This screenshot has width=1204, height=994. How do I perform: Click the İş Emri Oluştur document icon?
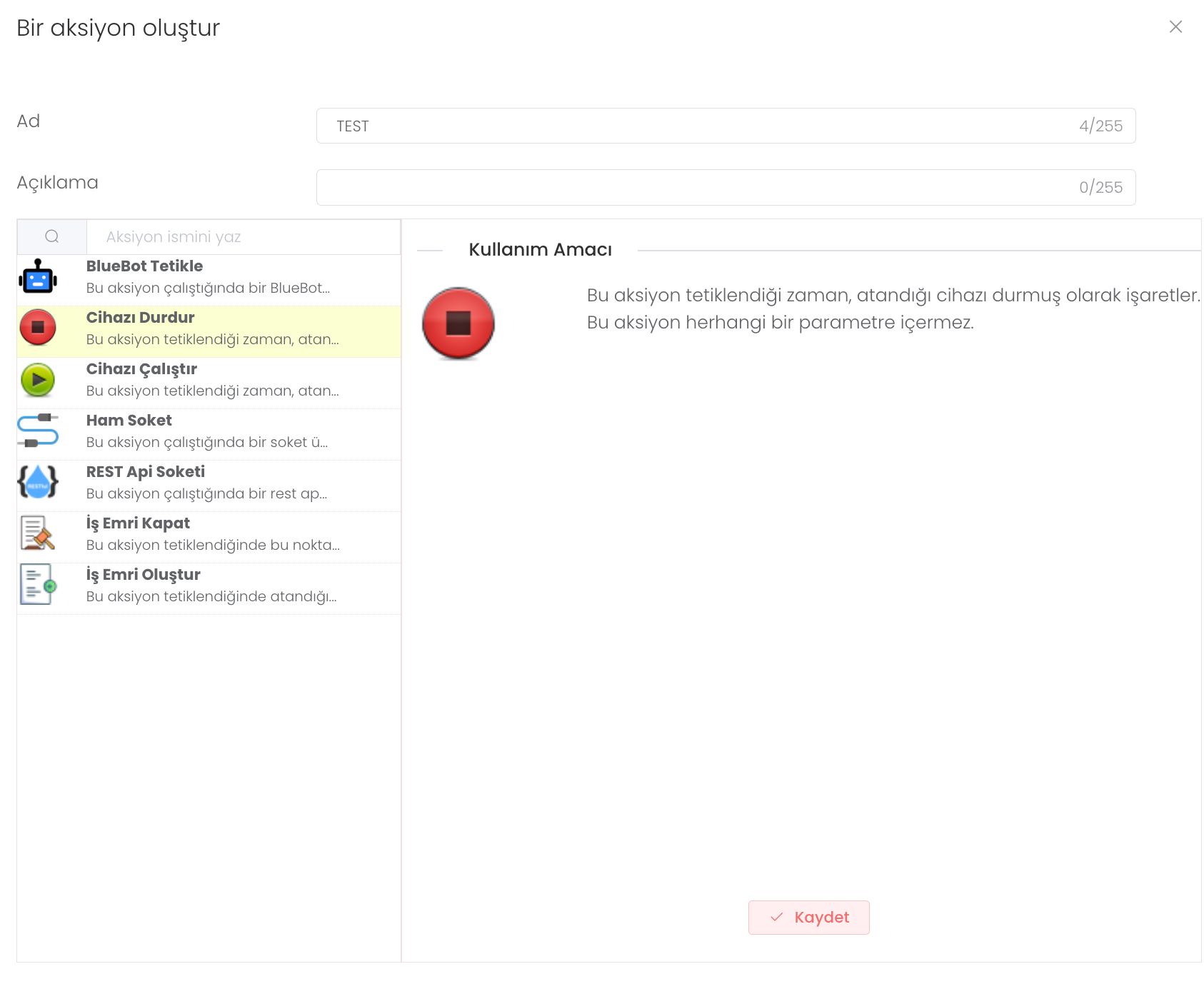coord(38,585)
